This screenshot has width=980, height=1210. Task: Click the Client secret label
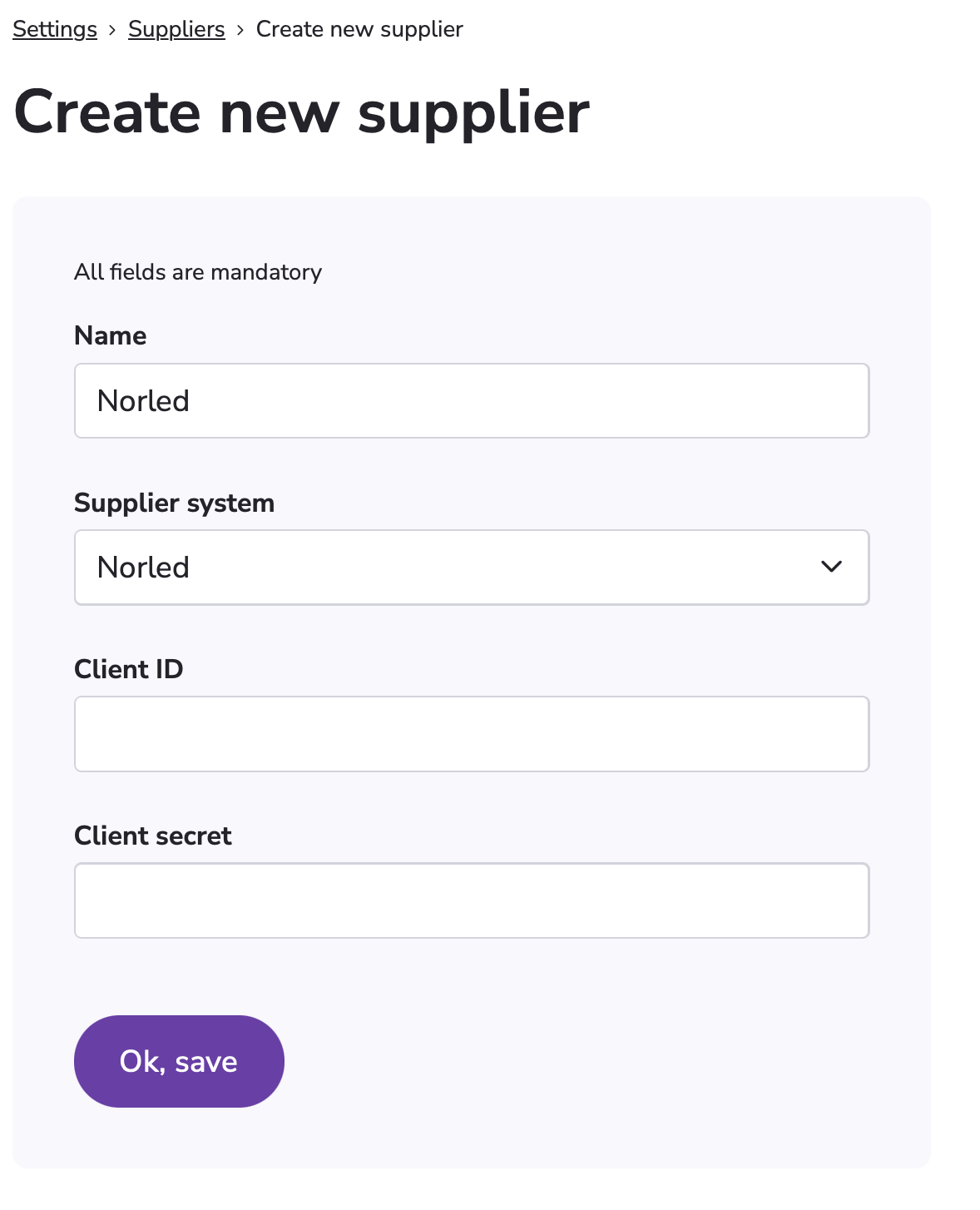pyautogui.click(x=152, y=836)
